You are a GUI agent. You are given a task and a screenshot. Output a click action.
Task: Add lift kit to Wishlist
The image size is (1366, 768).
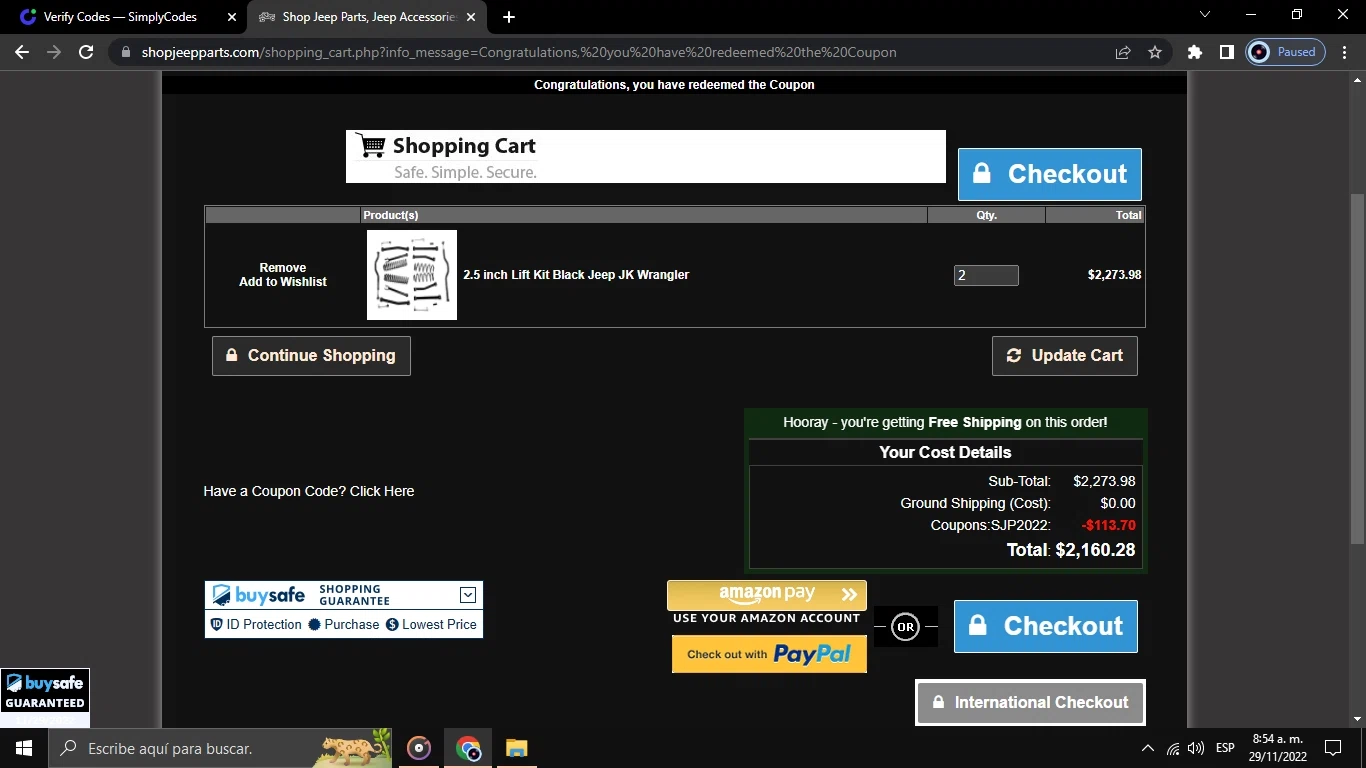283,282
